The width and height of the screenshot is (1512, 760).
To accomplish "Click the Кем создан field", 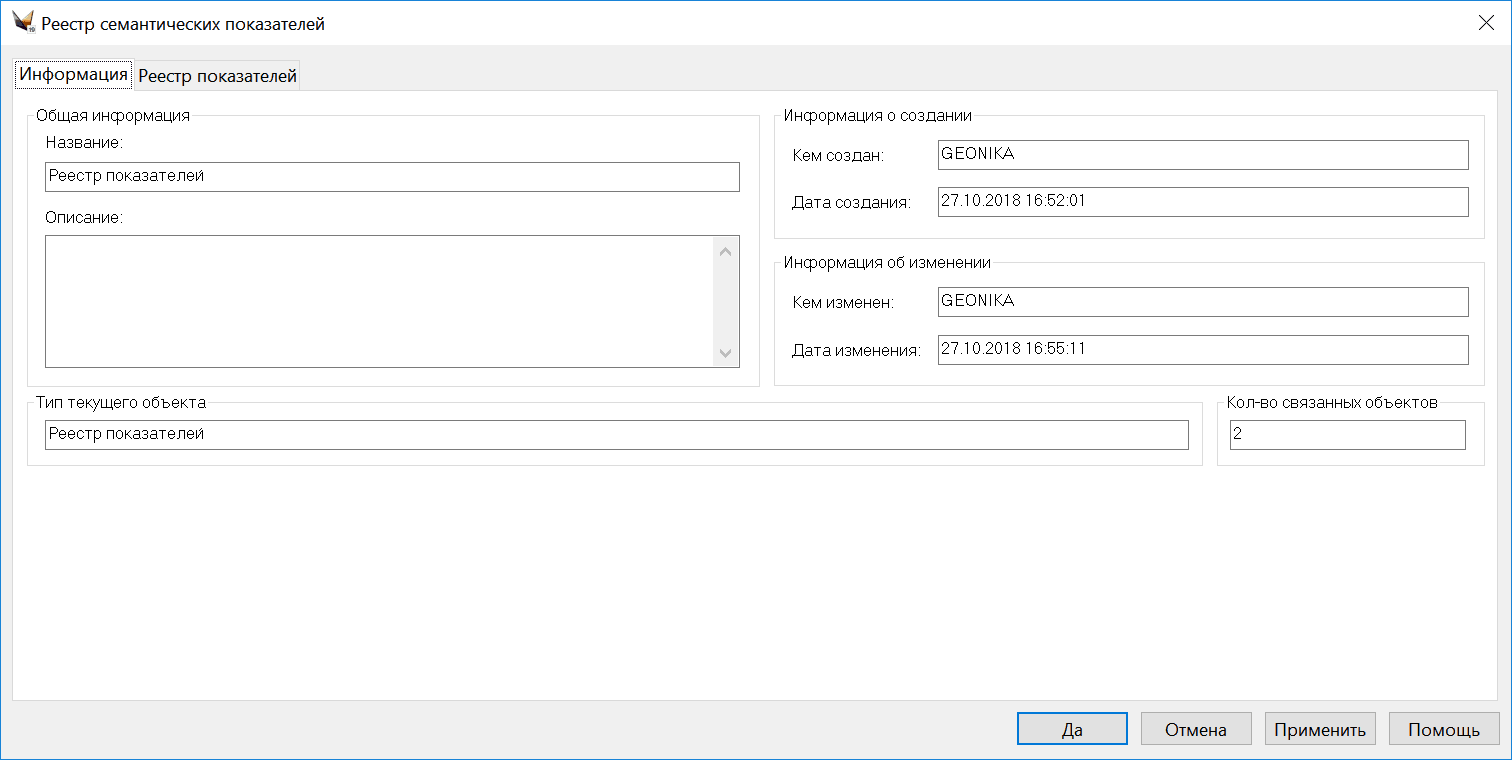I will (x=1202, y=155).
